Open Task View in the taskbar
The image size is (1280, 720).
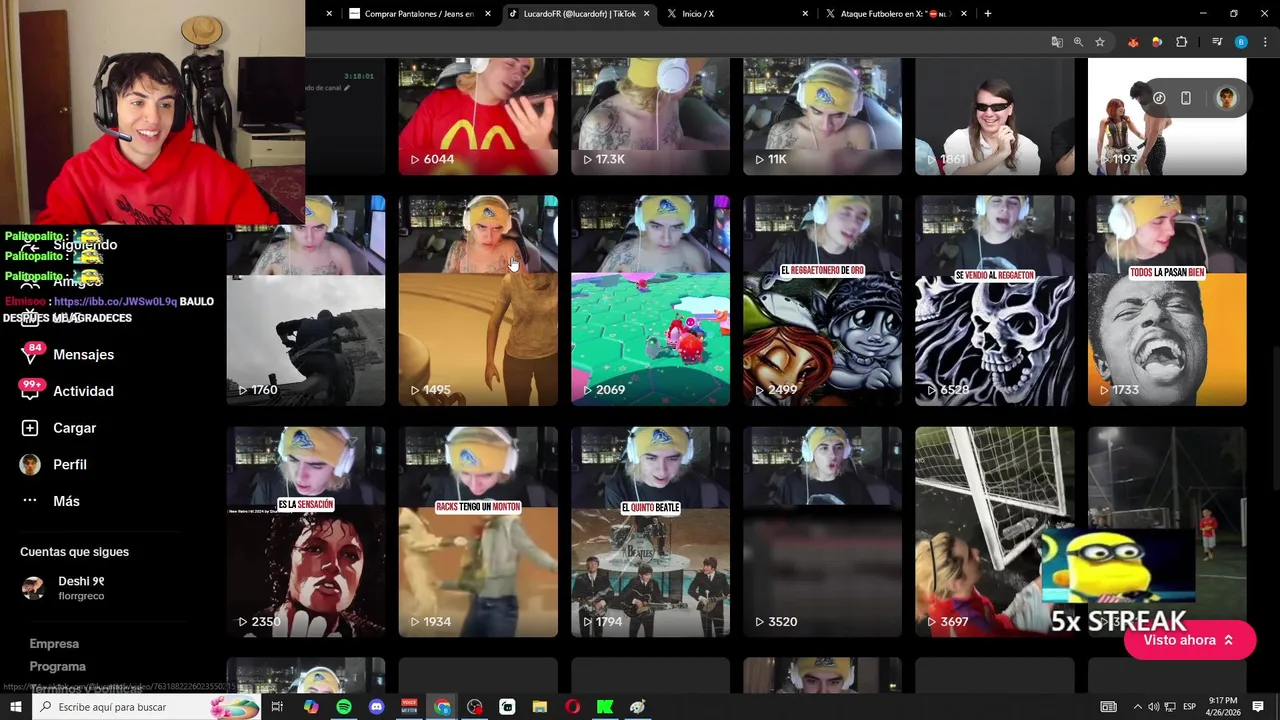[278, 707]
